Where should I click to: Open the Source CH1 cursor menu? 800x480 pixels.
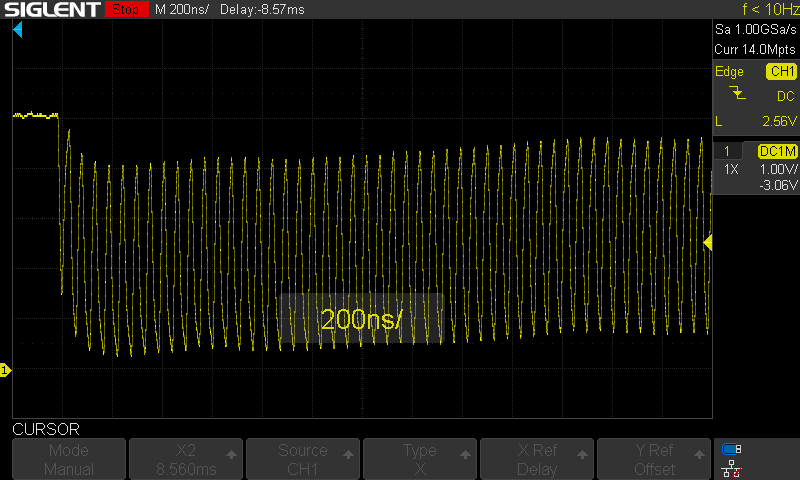pos(303,459)
